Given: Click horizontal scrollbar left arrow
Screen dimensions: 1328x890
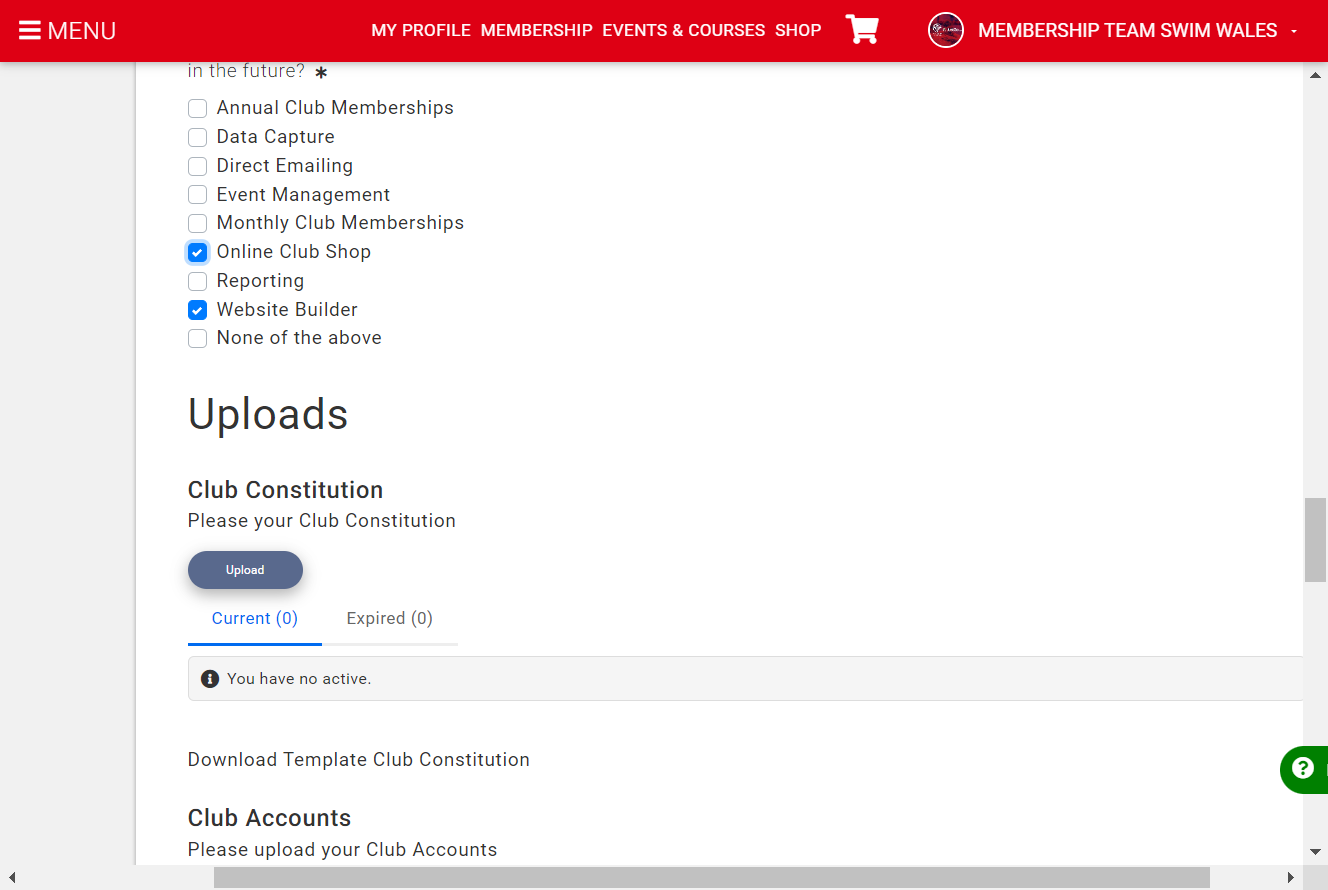Looking at the screenshot, I should click(12, 878).
